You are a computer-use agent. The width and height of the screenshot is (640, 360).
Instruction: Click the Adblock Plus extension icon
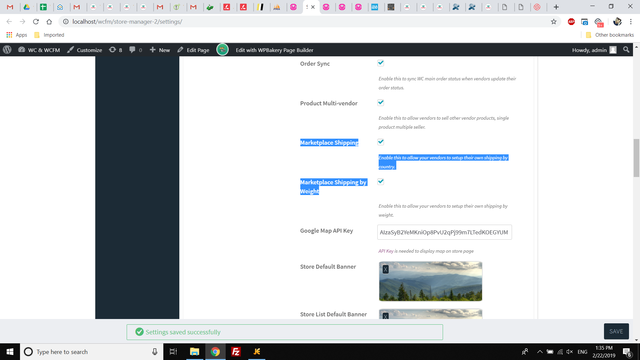571,22
